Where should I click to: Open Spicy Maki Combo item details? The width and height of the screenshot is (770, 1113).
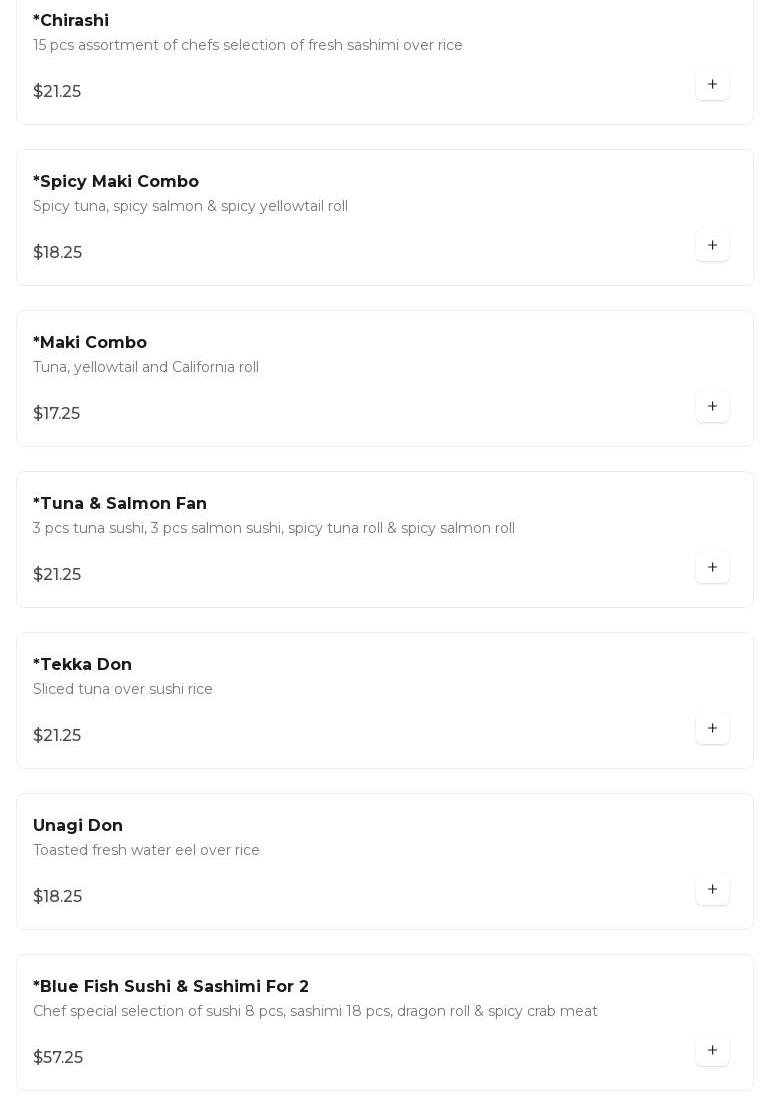point(116,182)
